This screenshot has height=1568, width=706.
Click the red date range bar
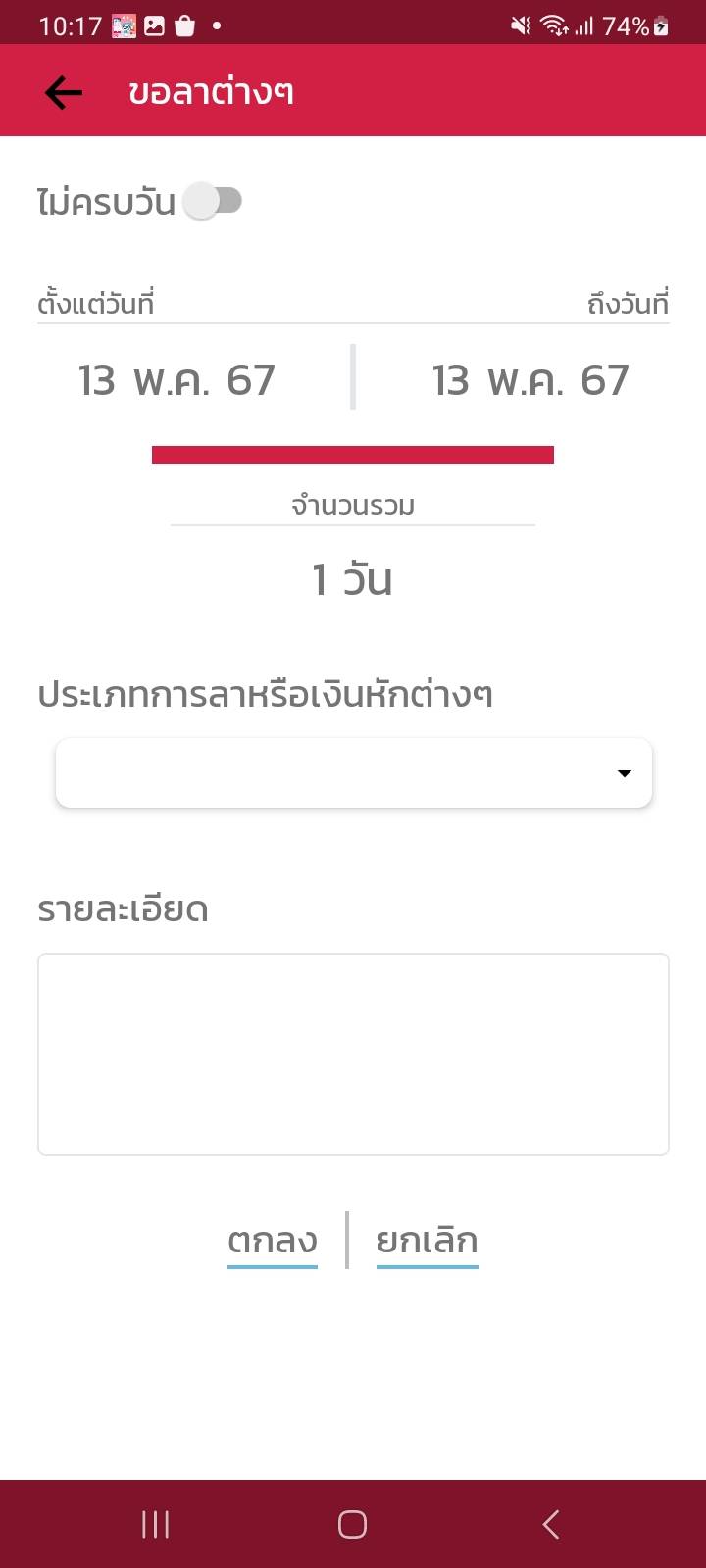tap(353, 454)
